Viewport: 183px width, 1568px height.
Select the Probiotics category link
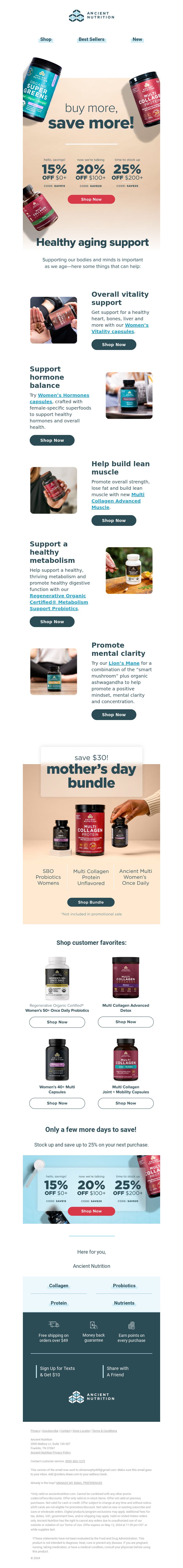coord(124,1286)
